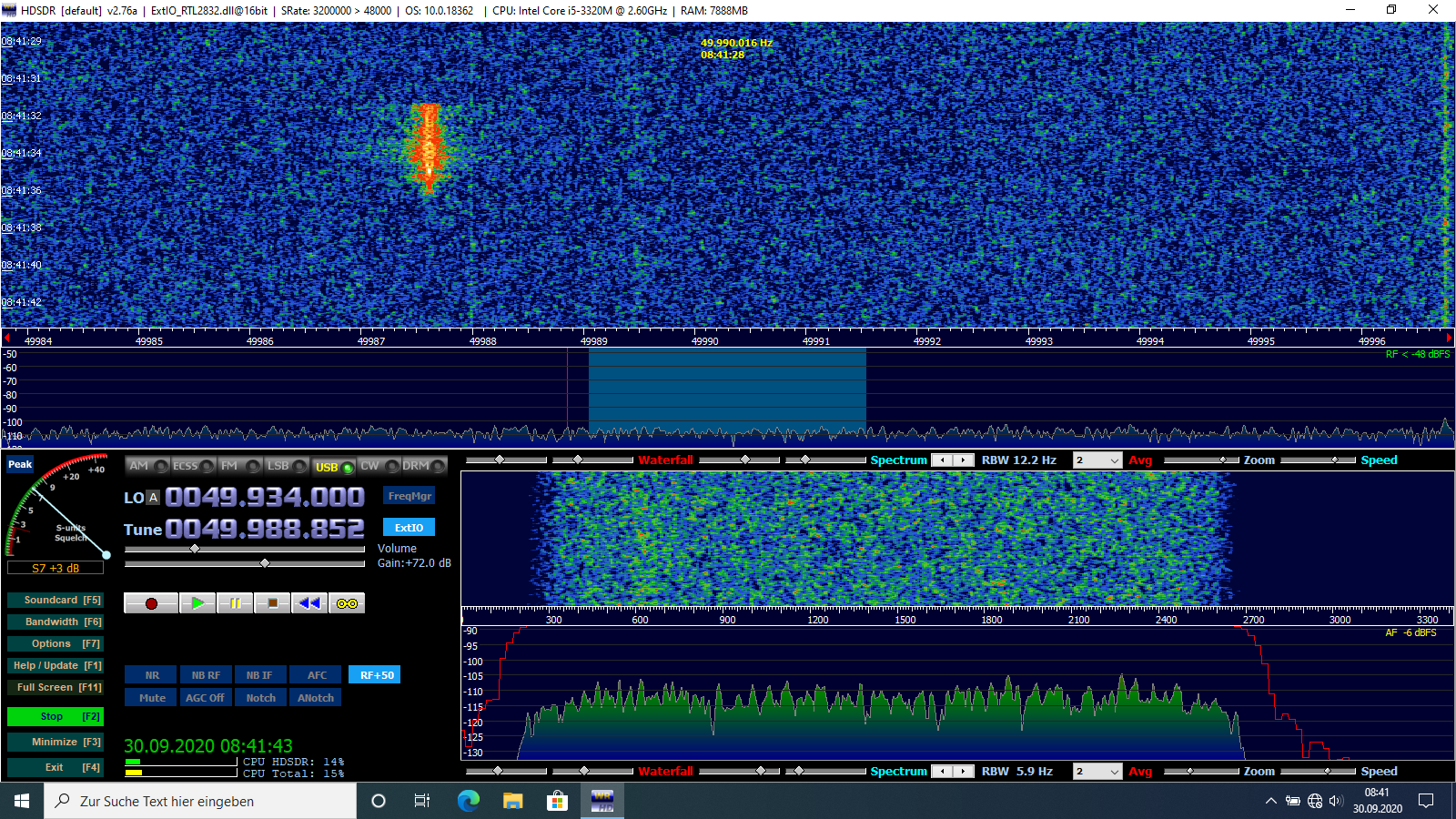Toggle AGC Off button
Screen dimensions: 1456x819
[x=206, y=698]
